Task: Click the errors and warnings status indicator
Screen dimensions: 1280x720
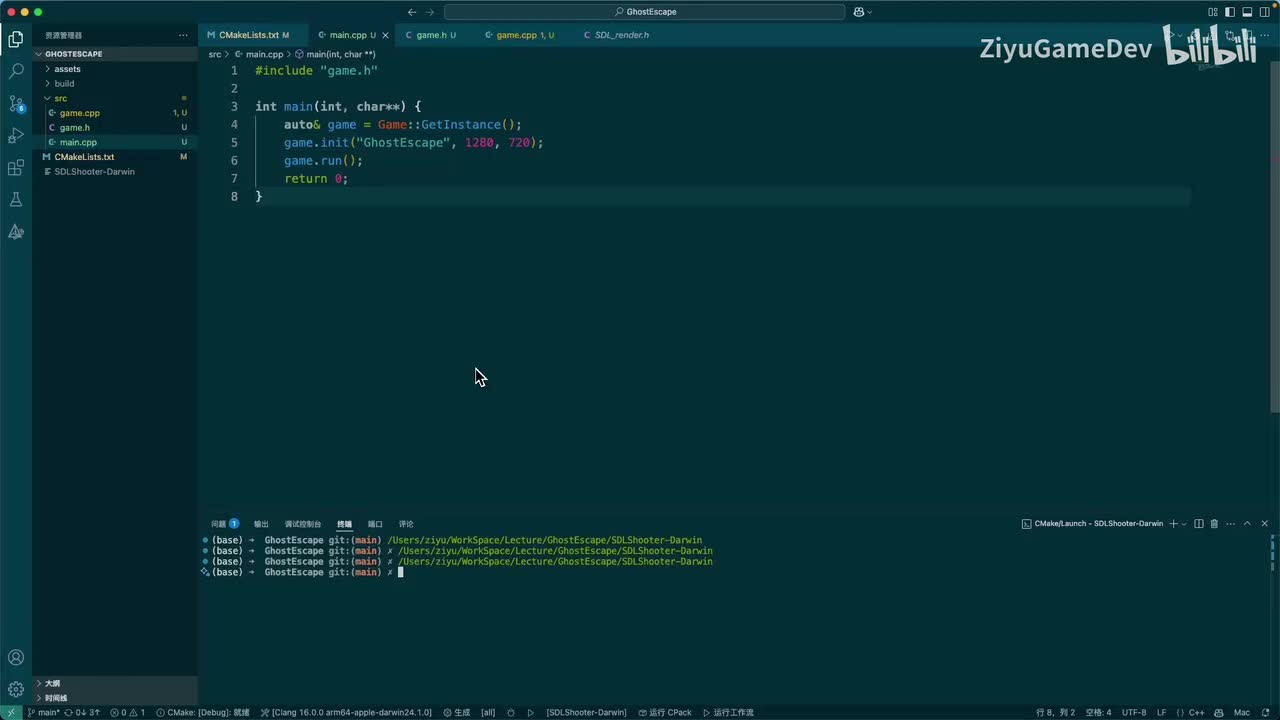Action: [x=127, y=713]
